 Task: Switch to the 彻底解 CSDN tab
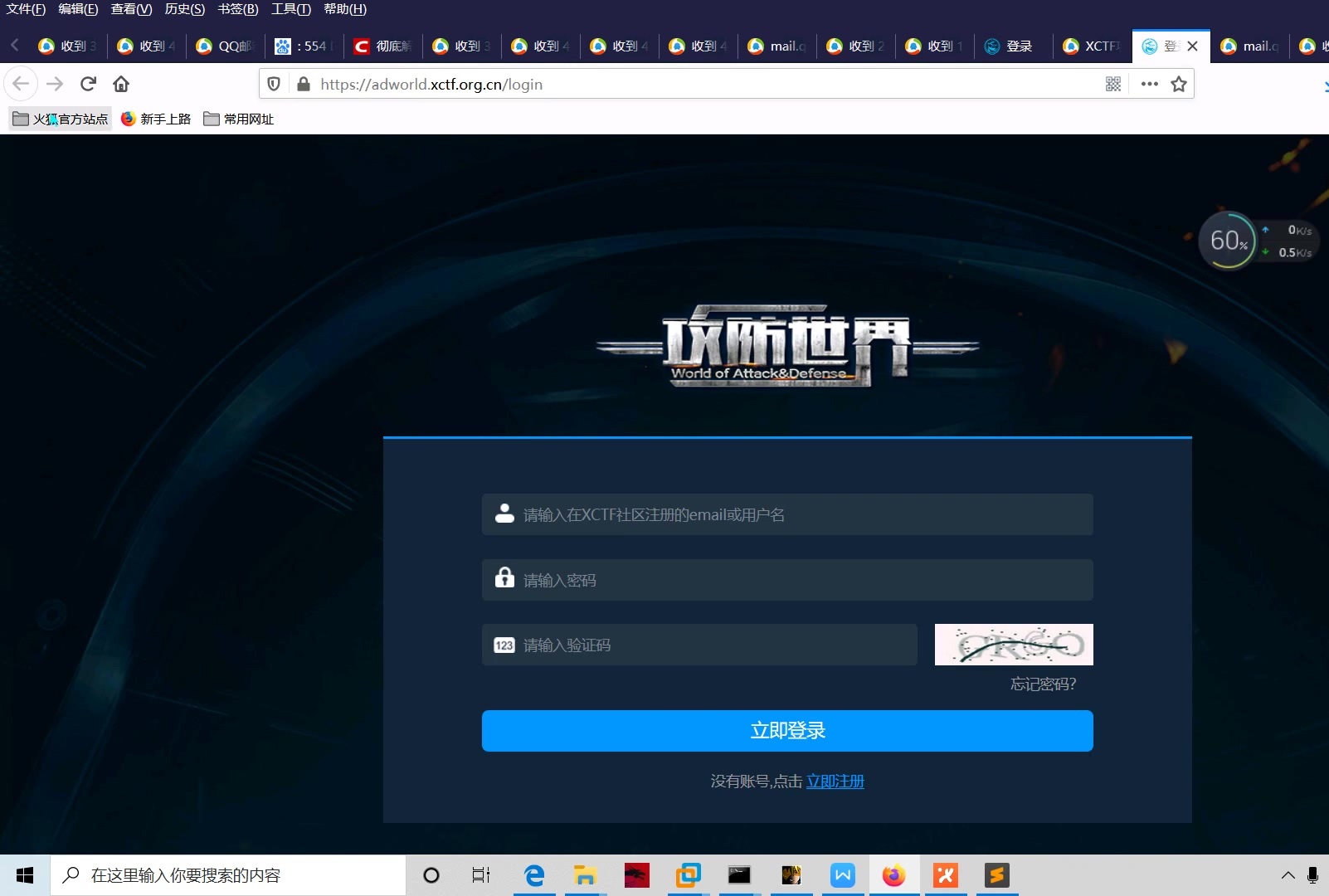[x=382, y=46]
